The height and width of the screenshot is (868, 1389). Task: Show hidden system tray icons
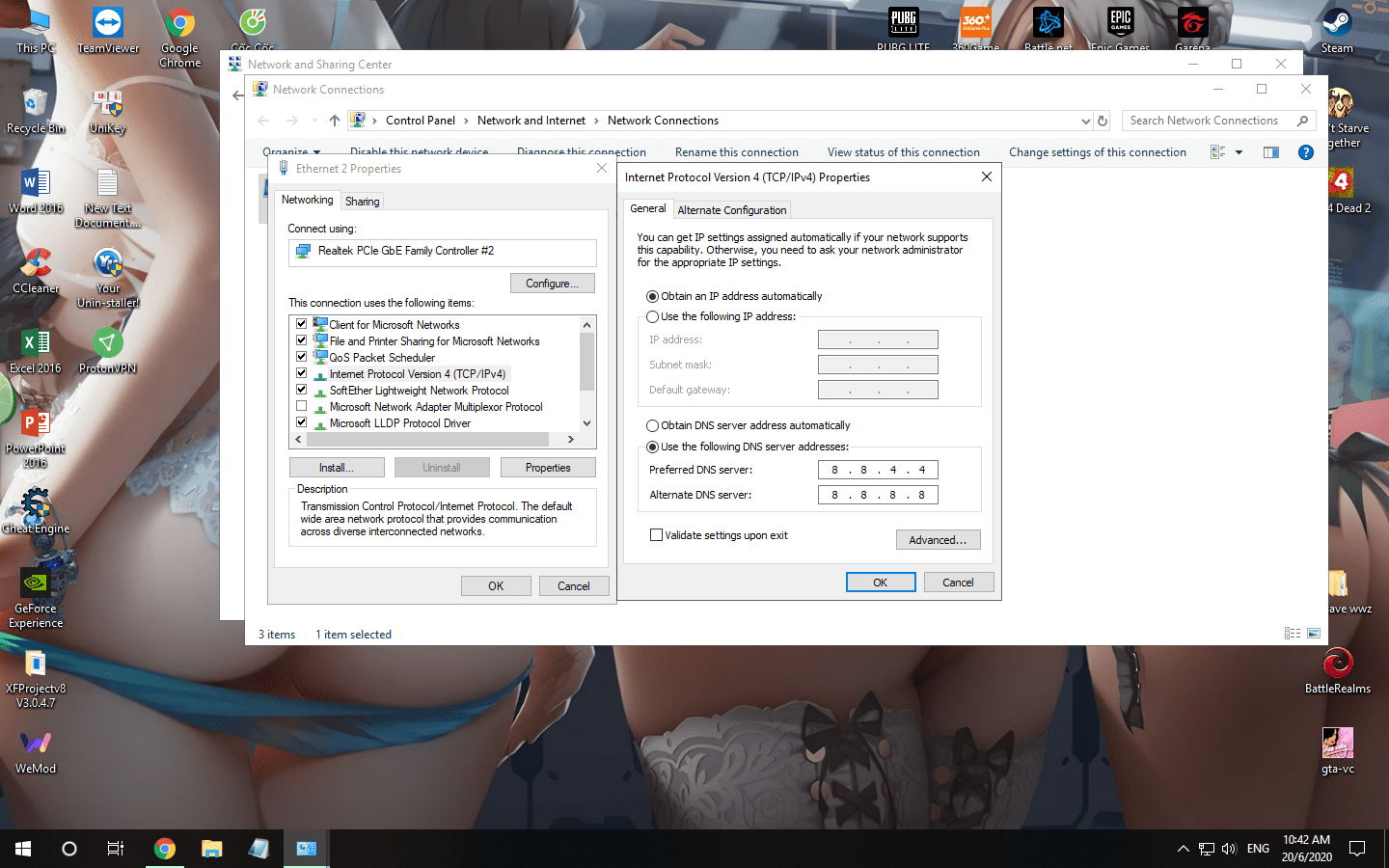[x=1183, y=849]
